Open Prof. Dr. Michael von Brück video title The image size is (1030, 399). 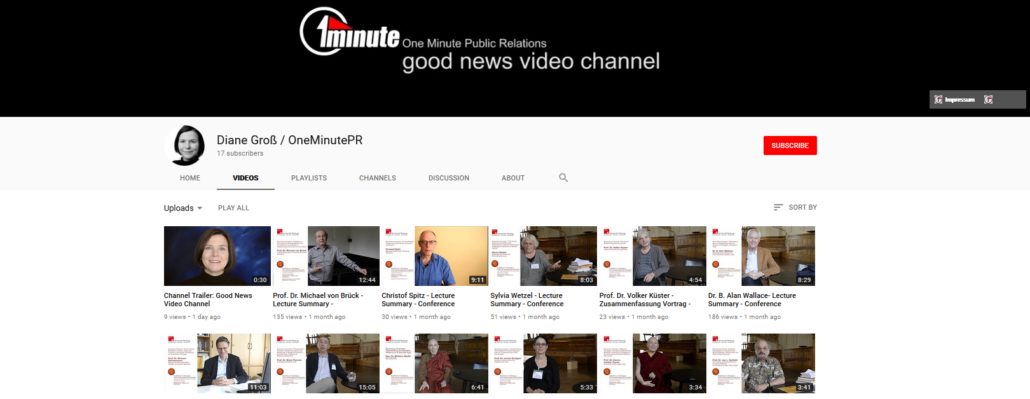click(318, 300)
